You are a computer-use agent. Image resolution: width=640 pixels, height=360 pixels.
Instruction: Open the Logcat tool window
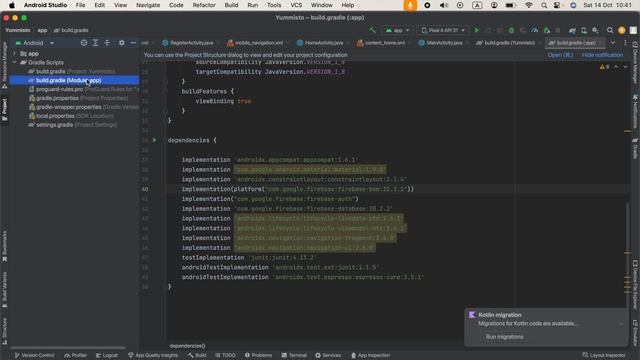tap(107, 355)
